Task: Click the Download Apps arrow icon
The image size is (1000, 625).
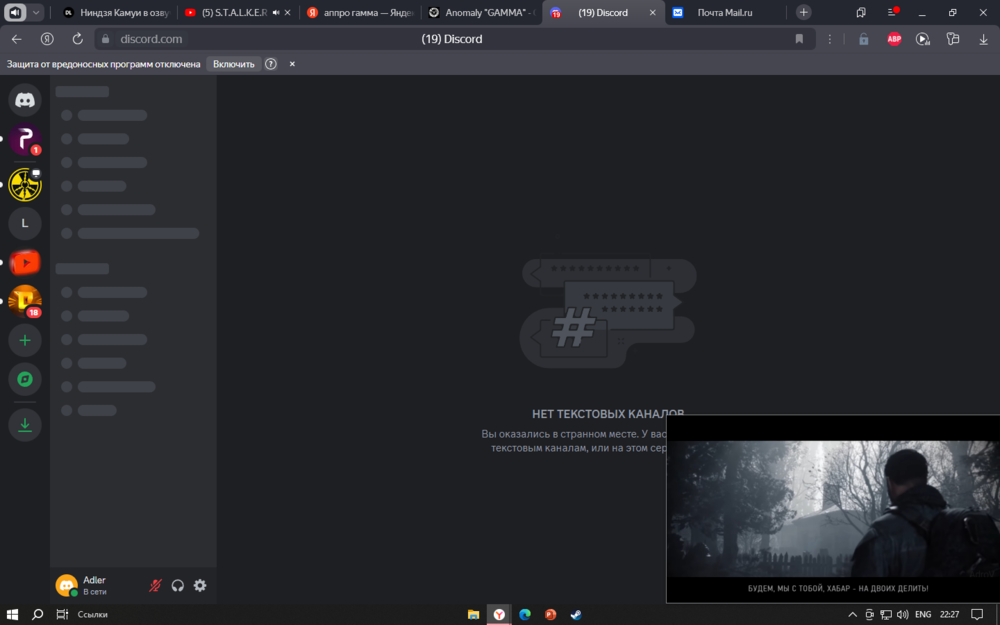Action: coord(25,425)
